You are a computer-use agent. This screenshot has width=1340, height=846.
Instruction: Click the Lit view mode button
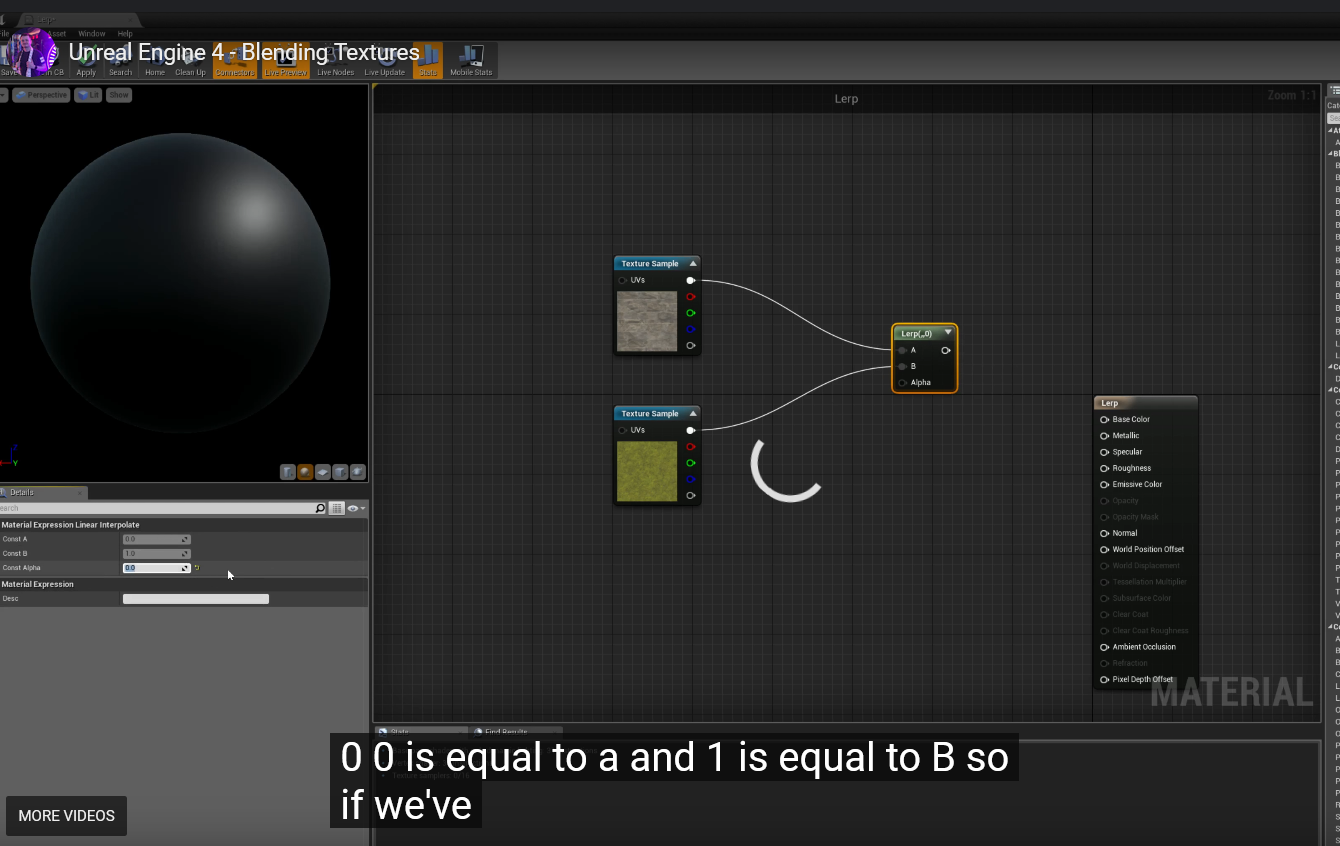[89, 95]
